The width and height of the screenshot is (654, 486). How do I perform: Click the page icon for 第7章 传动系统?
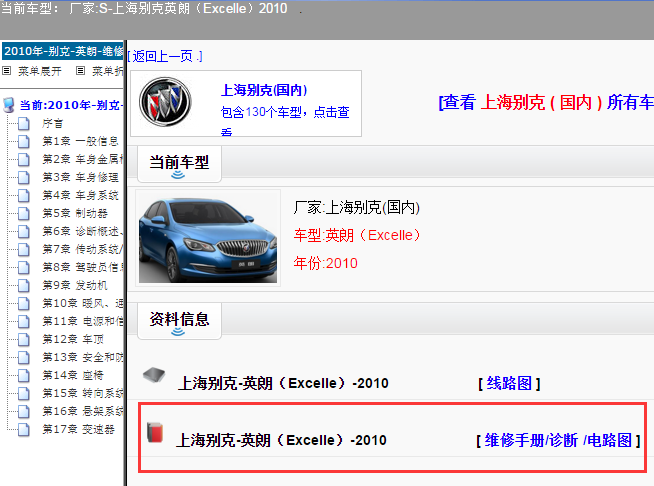pyautogui.click(x=24, y=249)
